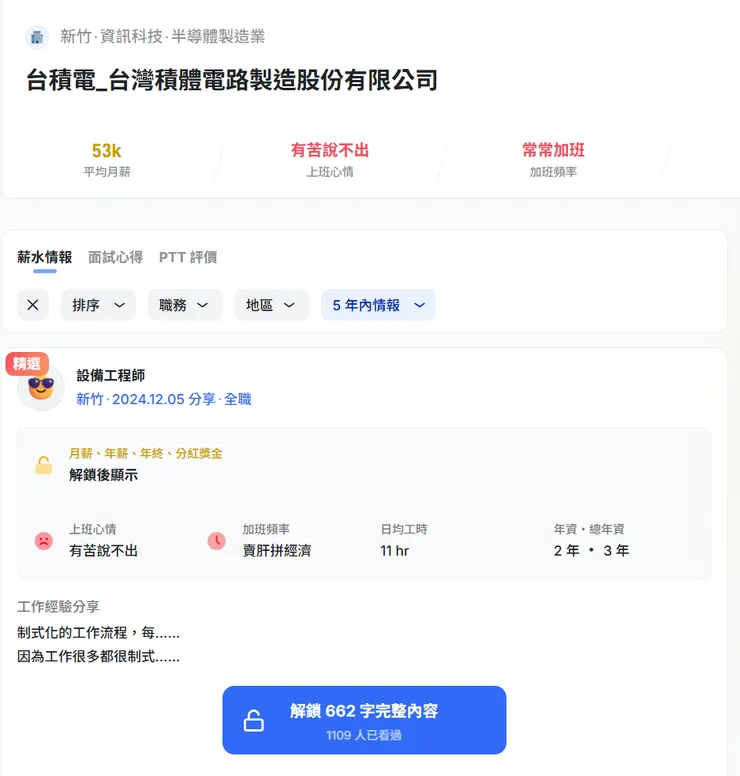This screenshot has height=776, width=740.
Task: Expand the 職務 job filter dropdown
Action: [x=185, y=305]
